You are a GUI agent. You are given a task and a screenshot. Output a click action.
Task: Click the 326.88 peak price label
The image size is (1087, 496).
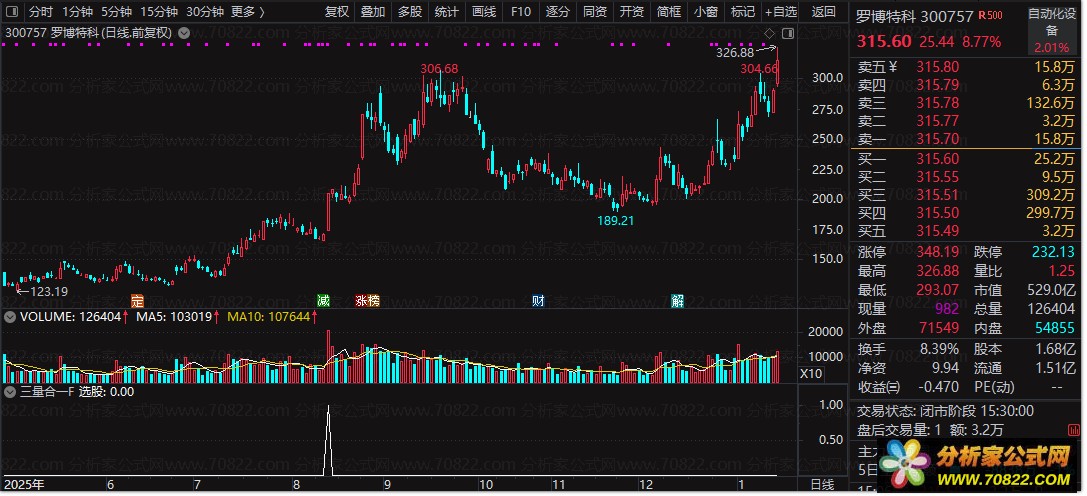[x=735, y=53]
